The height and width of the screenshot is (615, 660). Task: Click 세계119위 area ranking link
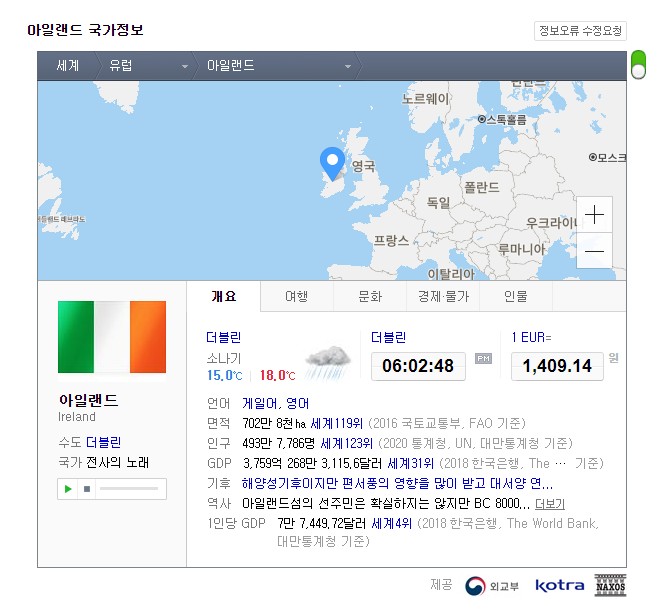[x=336, y=423]
